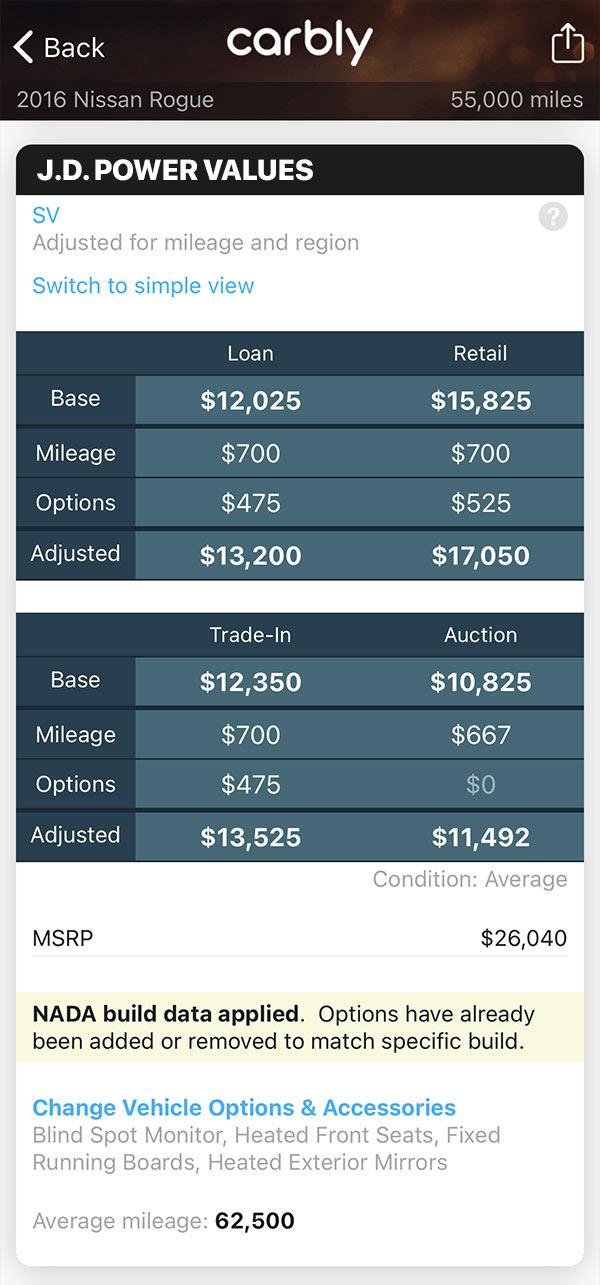The height and width of the screenshot is (1285, 600).
Task: Select the MSRP row
Action: 300,938
